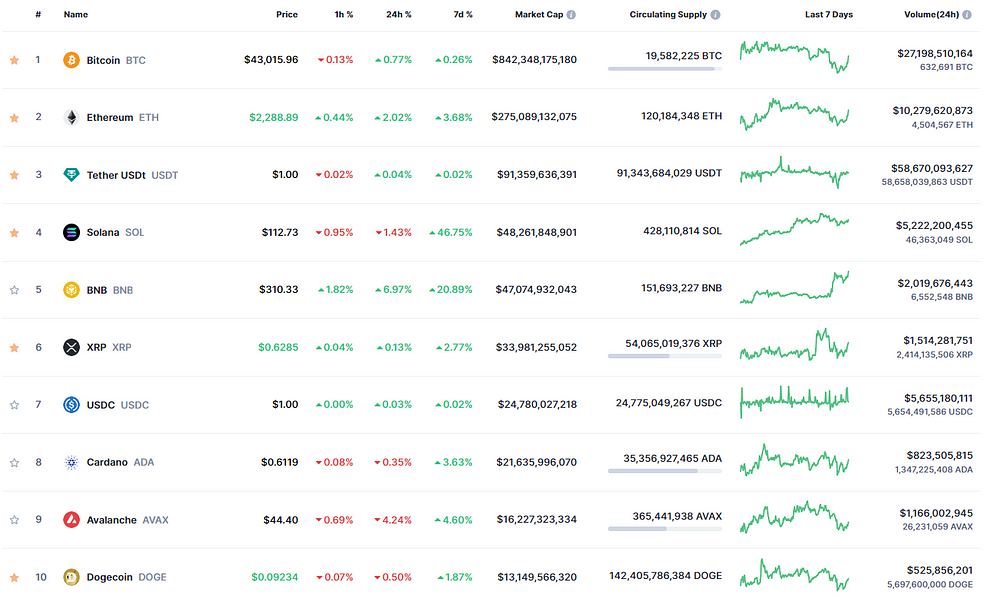Click the Bitcoin coin logo icon

(x=71, y=60)
